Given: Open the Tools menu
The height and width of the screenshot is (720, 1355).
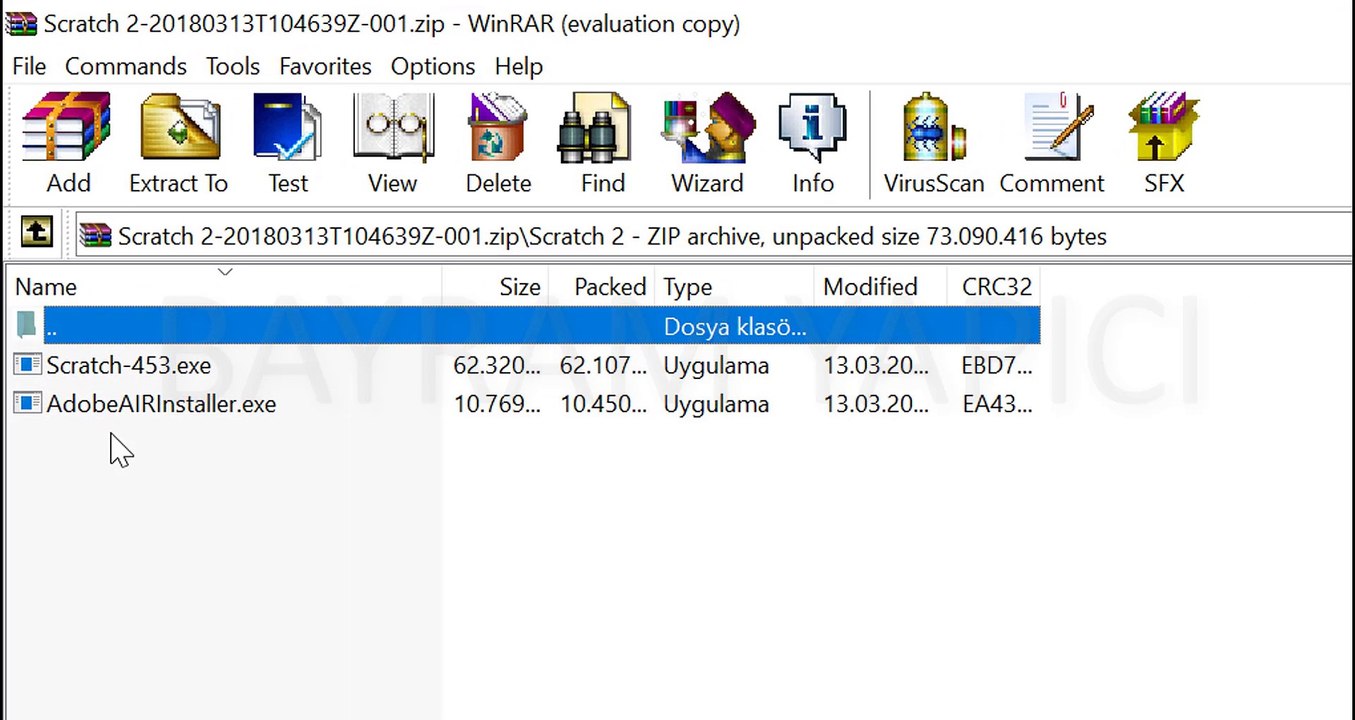Looking at the screenshot, I should tap(233, 66).
